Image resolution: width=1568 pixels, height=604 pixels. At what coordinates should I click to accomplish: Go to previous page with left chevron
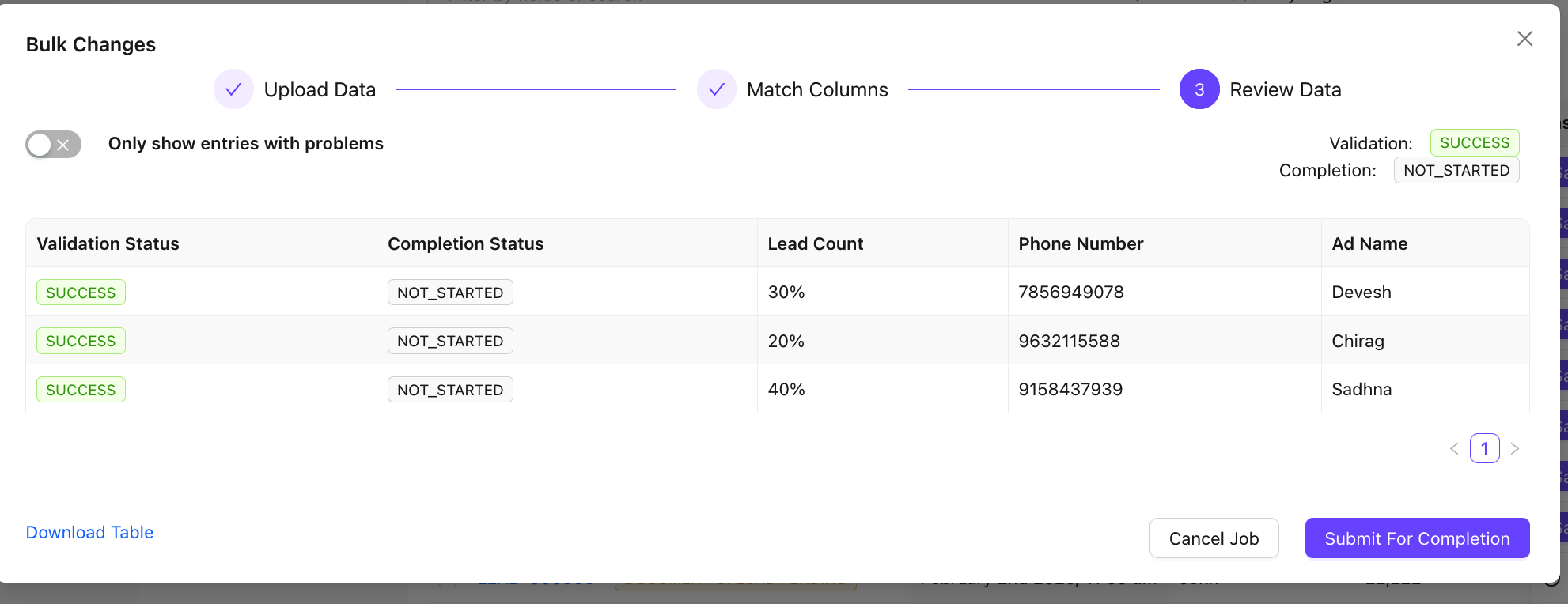click(x=1454, y=448)
